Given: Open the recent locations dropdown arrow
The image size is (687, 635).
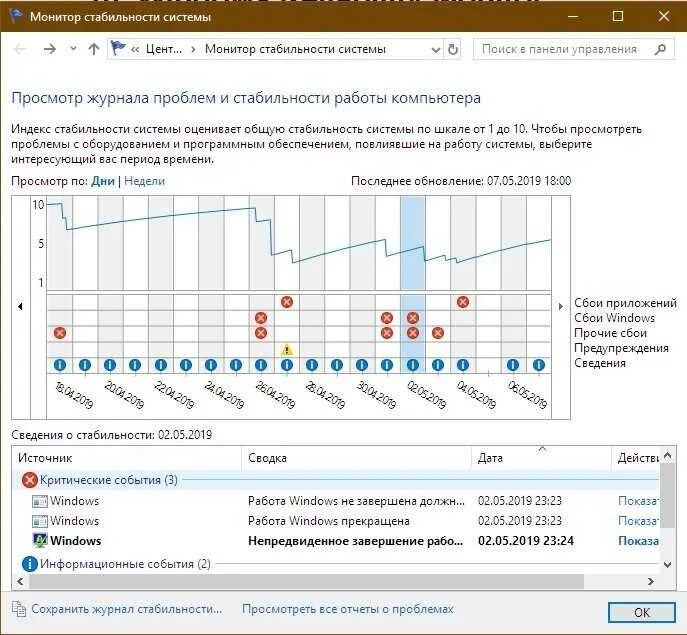Looking at the screenshot, I should pyautogui.click(x=73, y=49).
